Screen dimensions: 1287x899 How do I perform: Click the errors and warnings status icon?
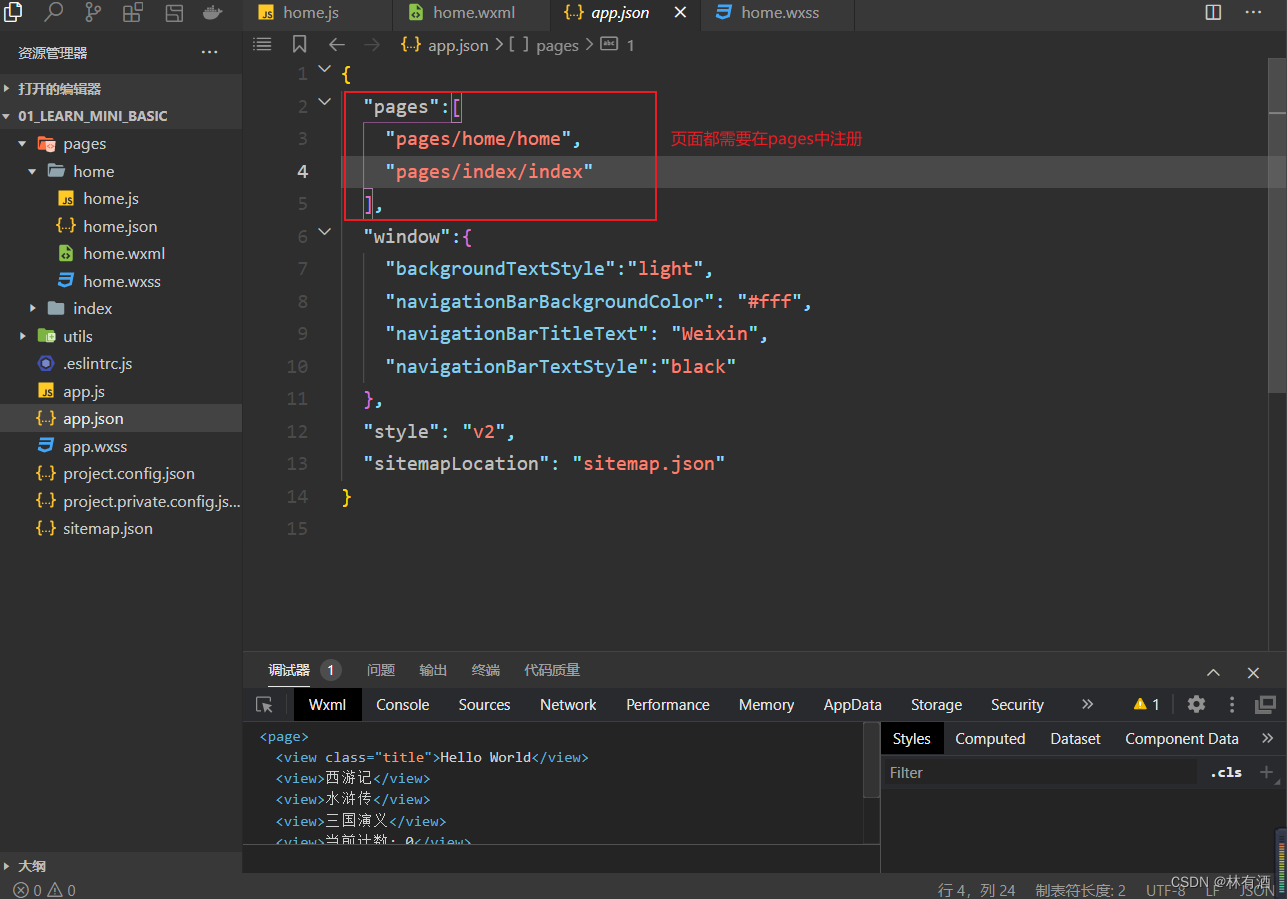pyautogui.click(x=44, y=889)
